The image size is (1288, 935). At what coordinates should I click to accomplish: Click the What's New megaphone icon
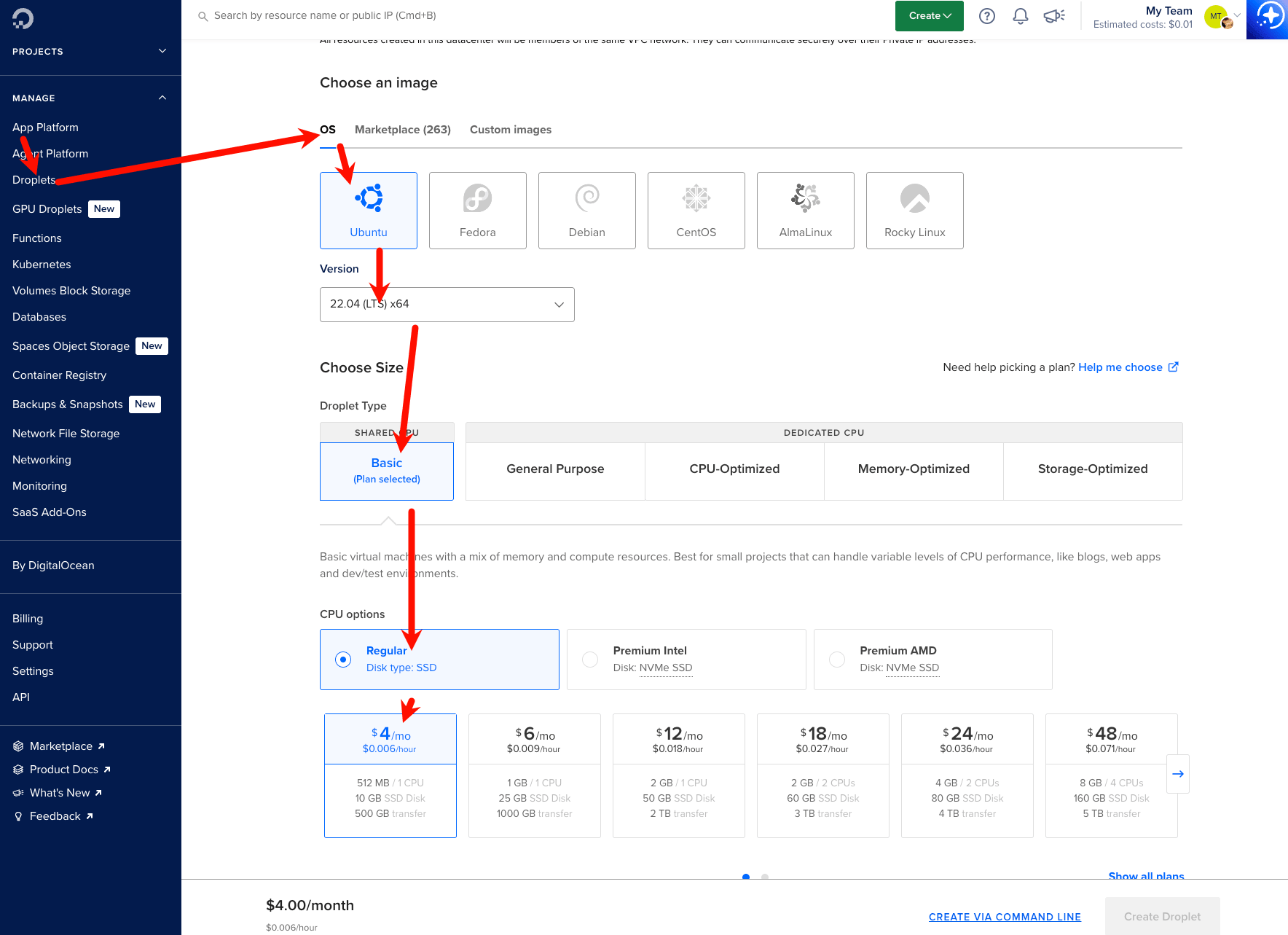tap(18, 793)
